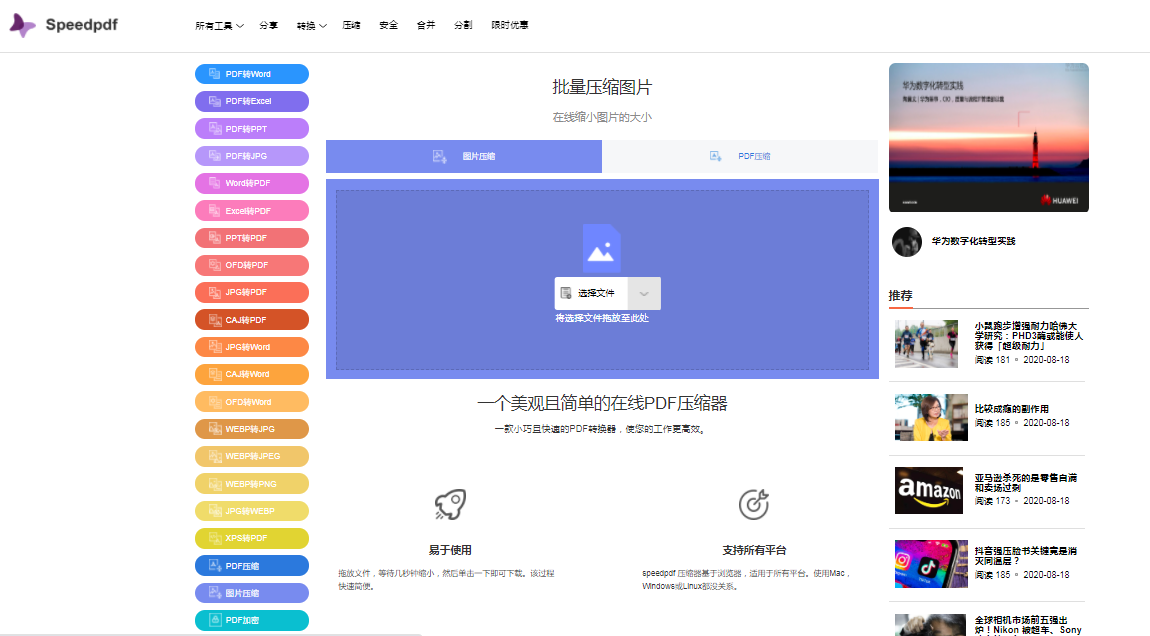The height and width of the screenshot is (636, 1150).
Task: Open the runners article thumbnail
Action: [x=926, y=343]
